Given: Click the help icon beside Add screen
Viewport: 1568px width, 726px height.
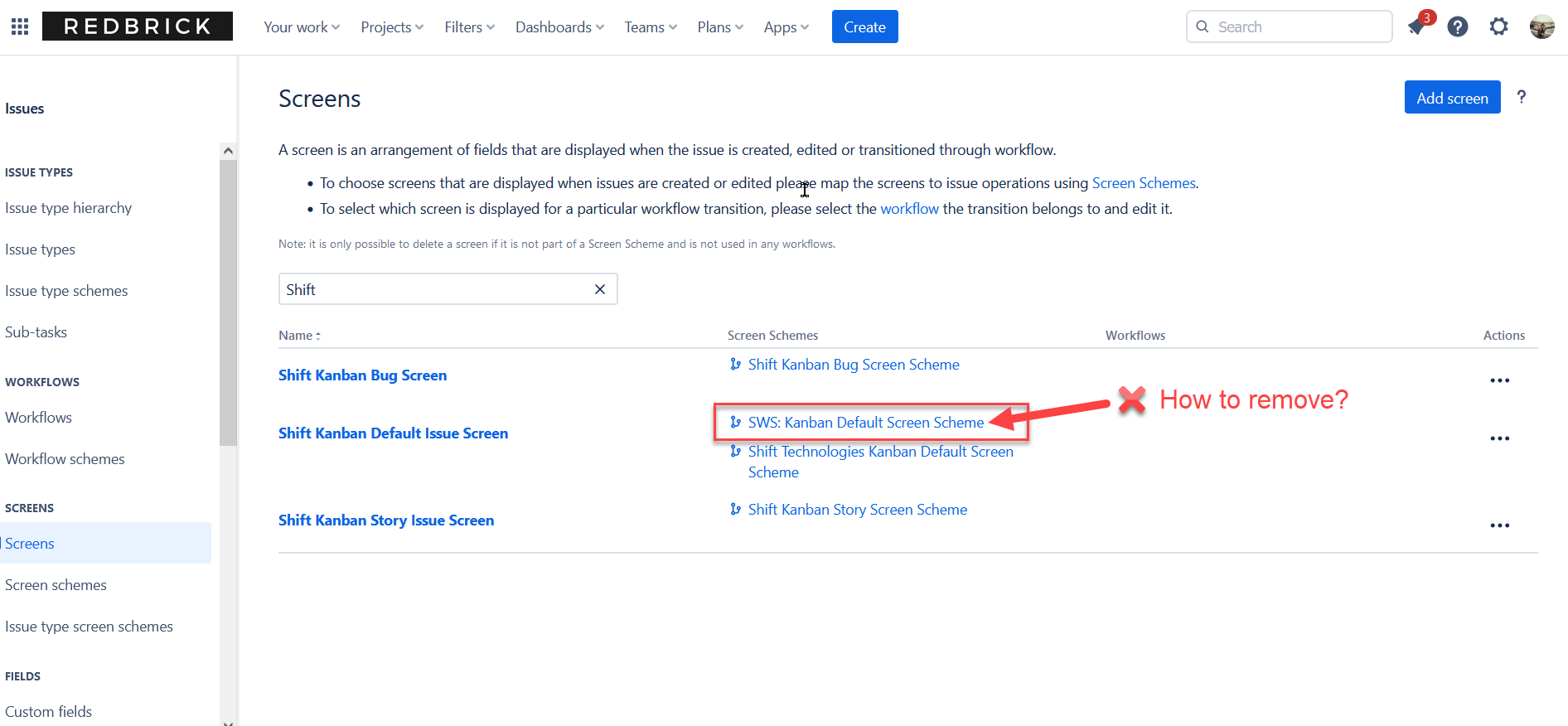Looking at the screenshot, I should click(x=1522, y=97).
